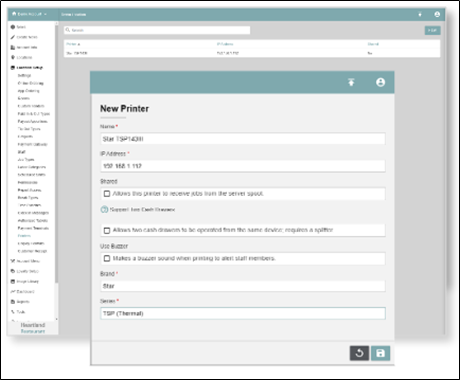
Task: Click the building icon for Account Info
Action: pos(13,47)
